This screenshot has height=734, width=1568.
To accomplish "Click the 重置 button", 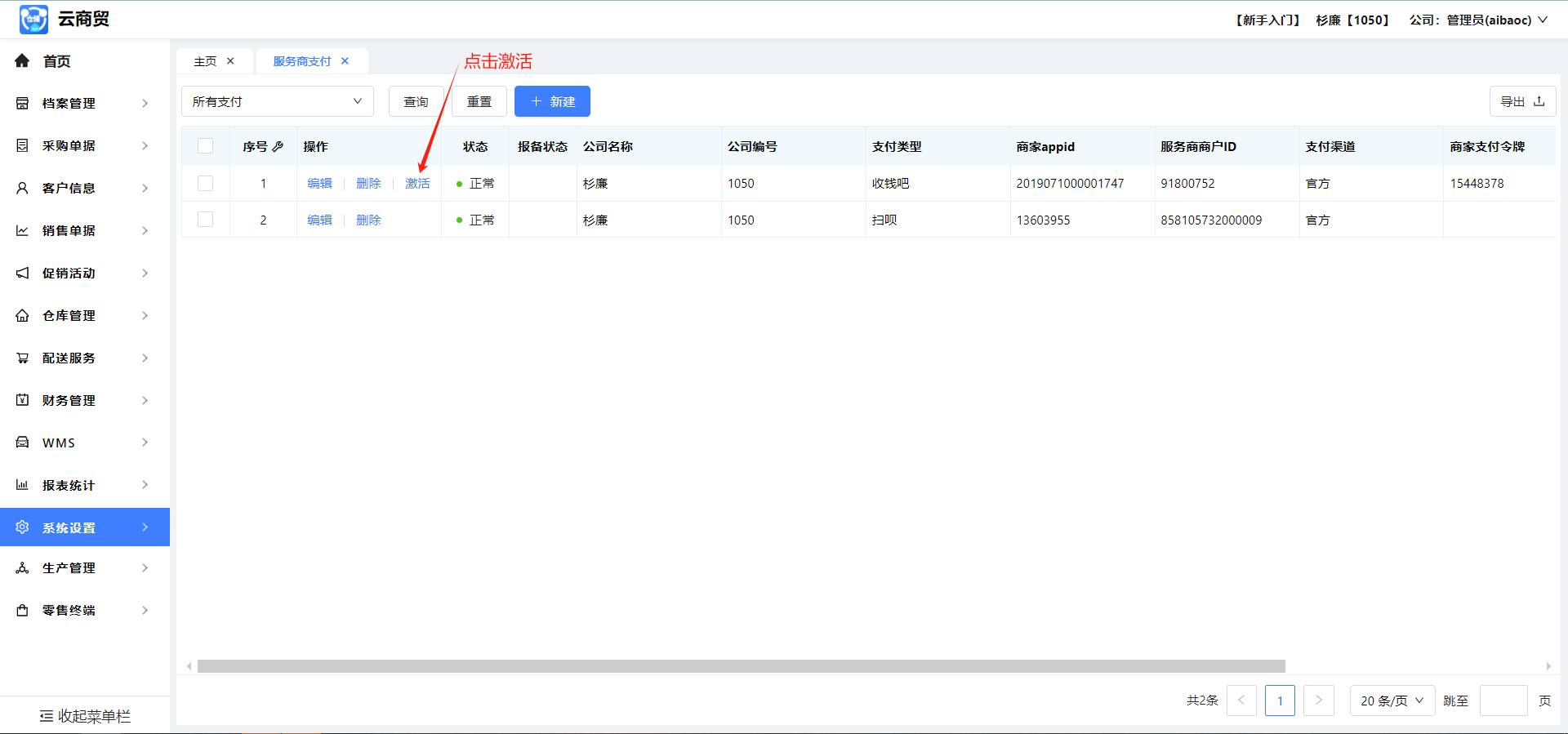I will pyautogui.click(x=479, y=101).
